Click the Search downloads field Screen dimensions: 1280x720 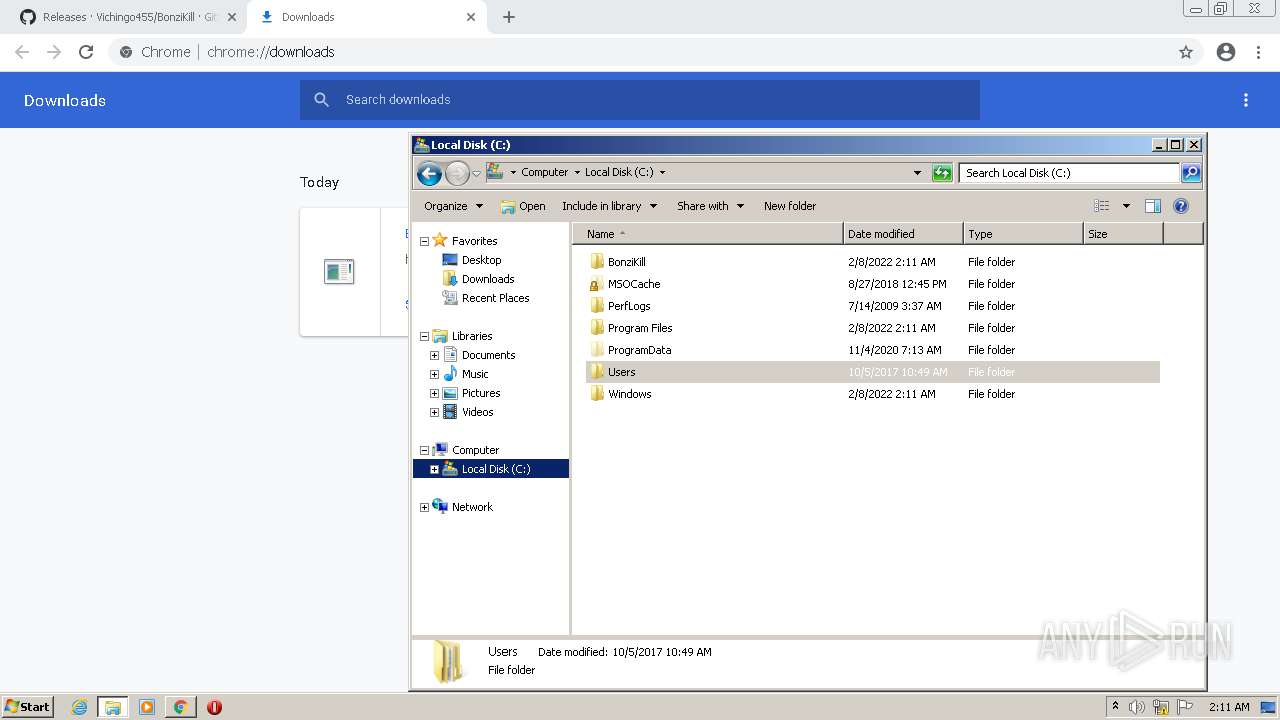tap(640, 100)
